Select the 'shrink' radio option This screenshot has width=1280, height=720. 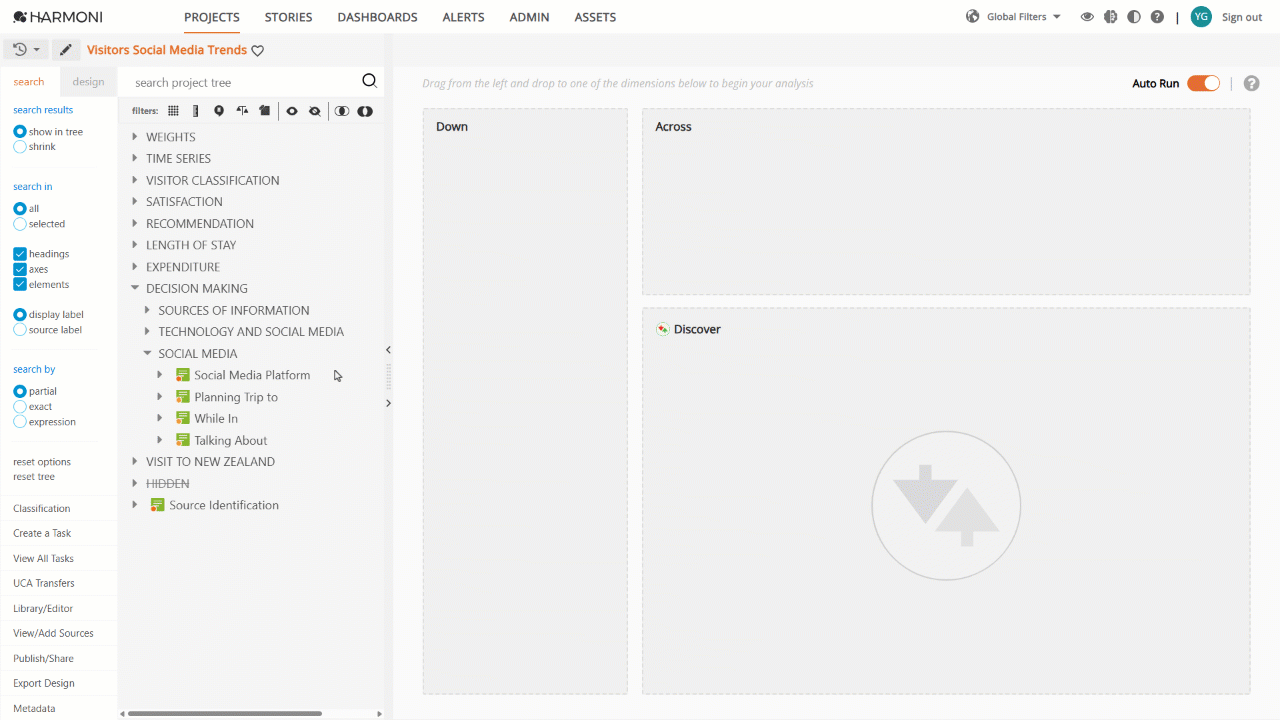click(x=20, y=147)
